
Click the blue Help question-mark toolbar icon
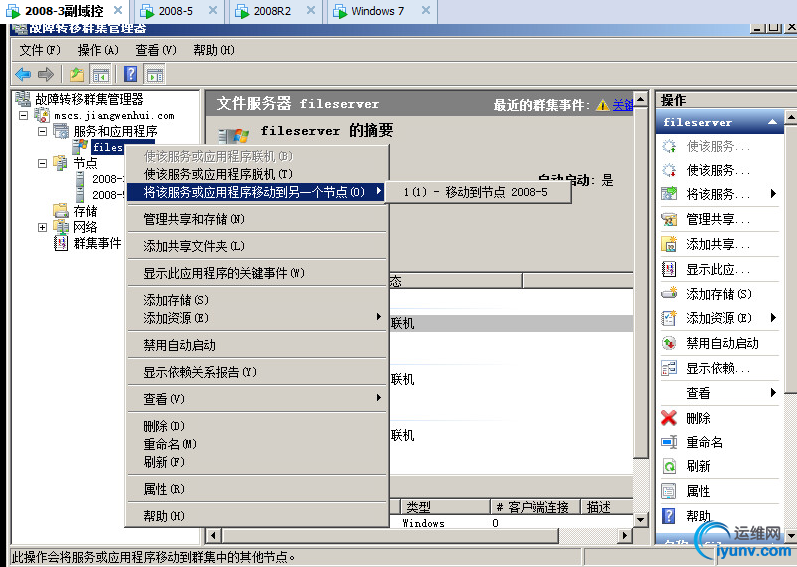coord(131,74)
